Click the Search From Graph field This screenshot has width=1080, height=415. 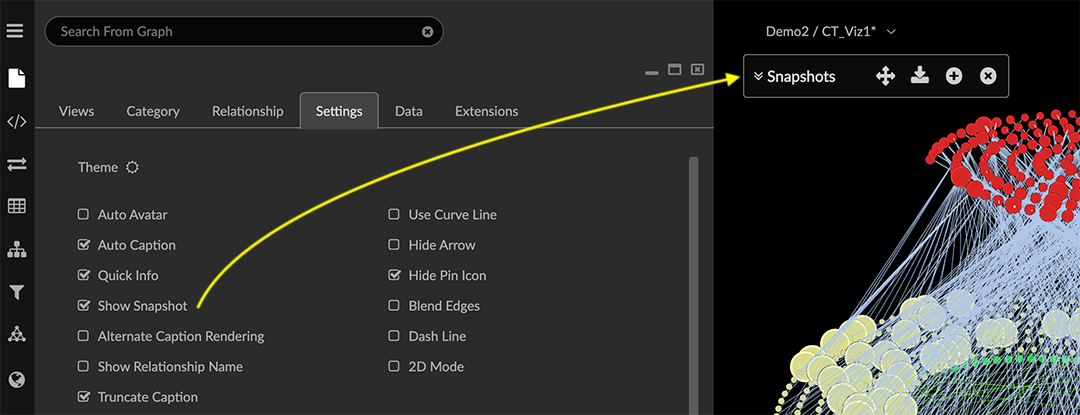click(x=235, y=32)
